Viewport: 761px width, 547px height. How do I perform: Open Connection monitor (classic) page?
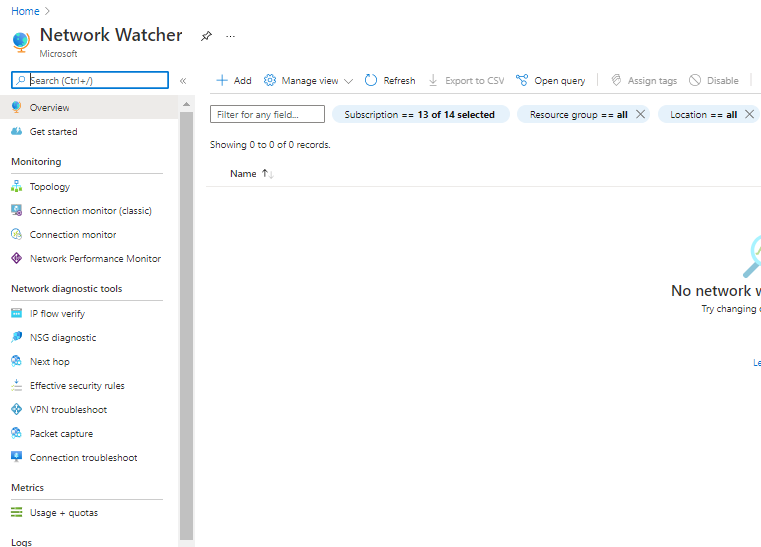pyautogui.click(x=91, y=211)
